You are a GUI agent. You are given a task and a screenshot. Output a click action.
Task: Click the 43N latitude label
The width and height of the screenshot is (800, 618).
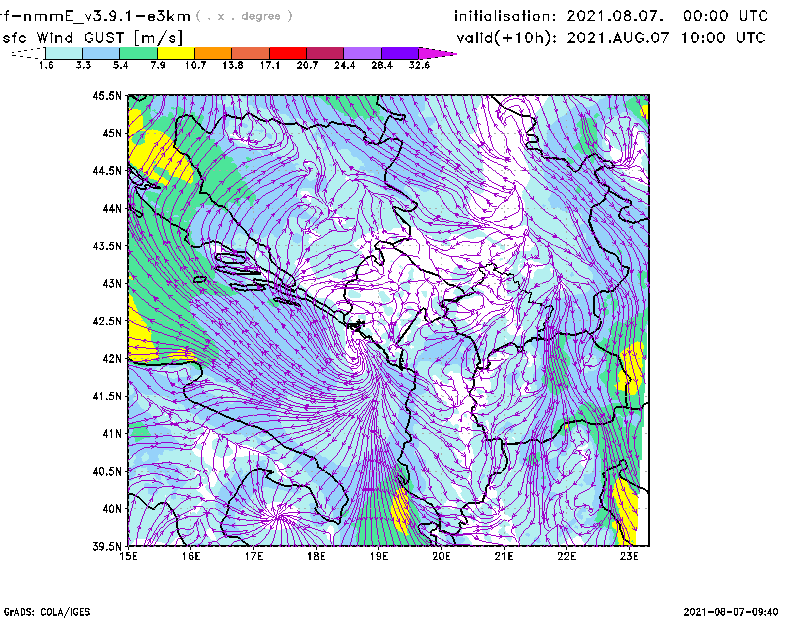pyautogui.click(x=112, y=283)
